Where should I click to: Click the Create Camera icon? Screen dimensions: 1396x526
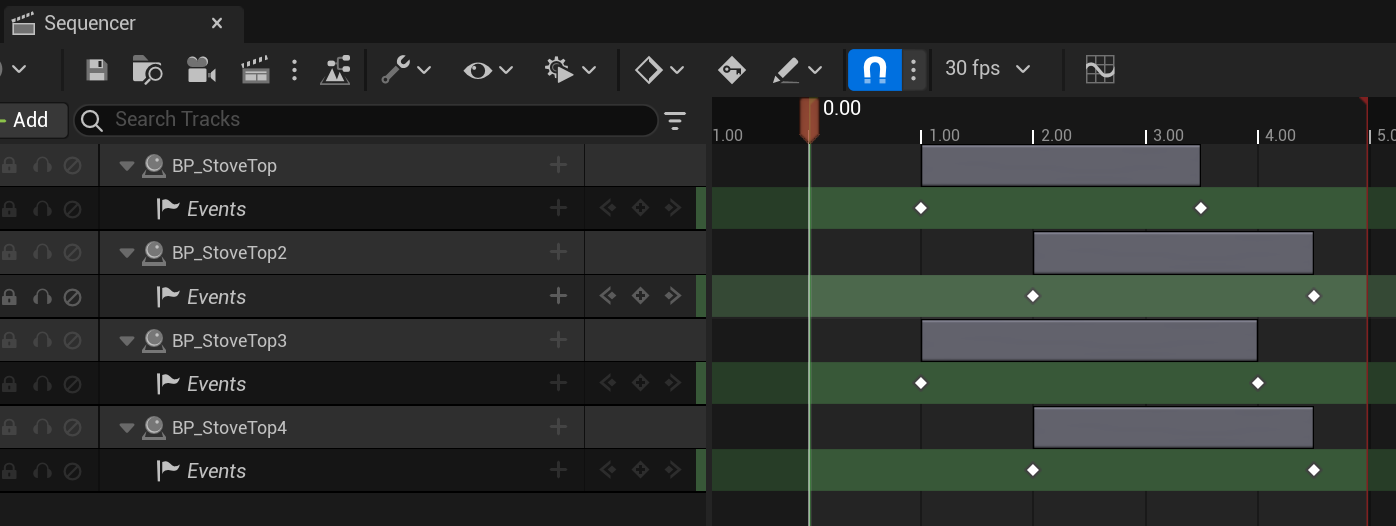[x=201, y=70]
